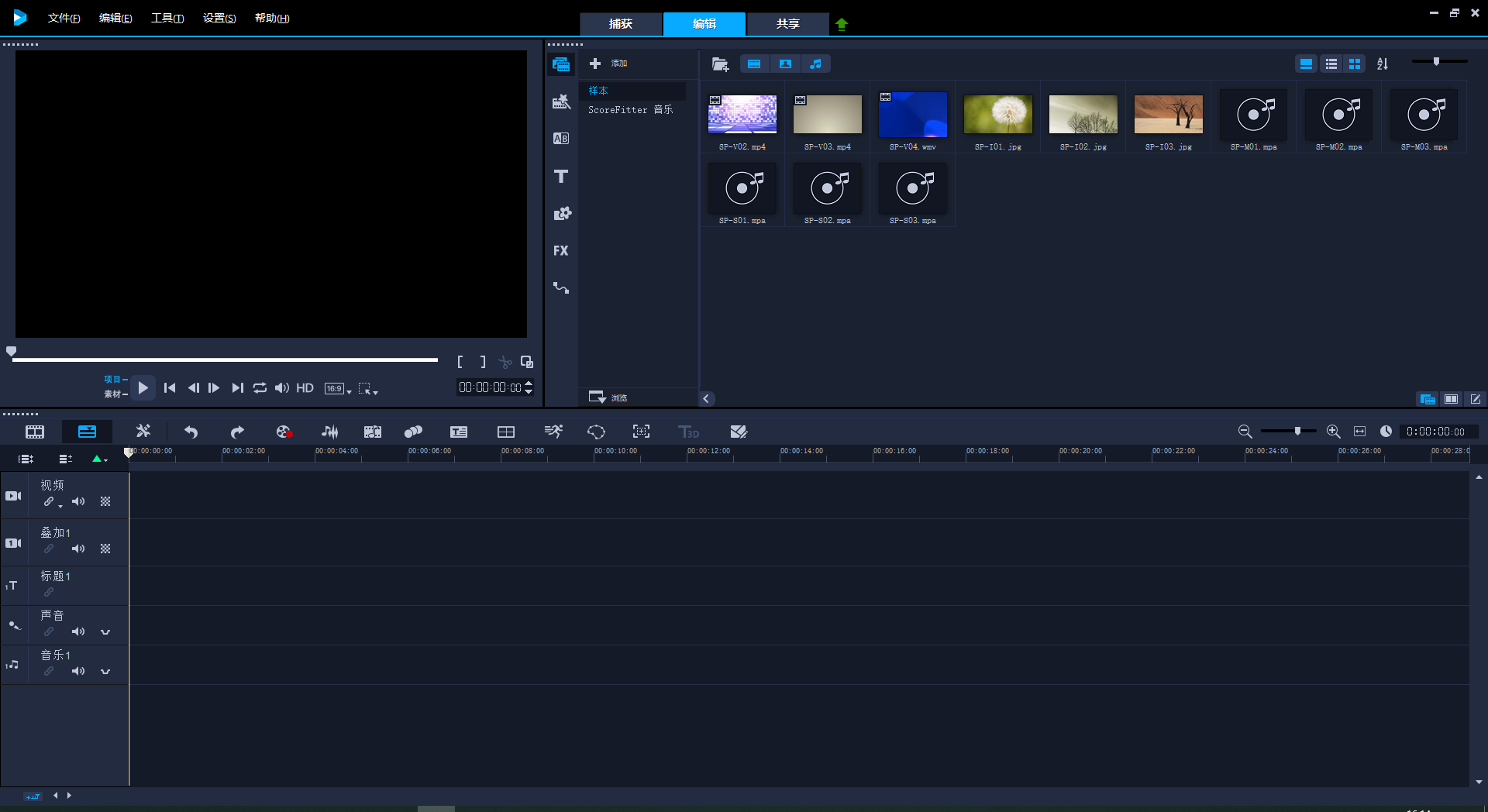
Task: Switch to Storyboard view in timeline toolbar
Action: tap(35, 432)
